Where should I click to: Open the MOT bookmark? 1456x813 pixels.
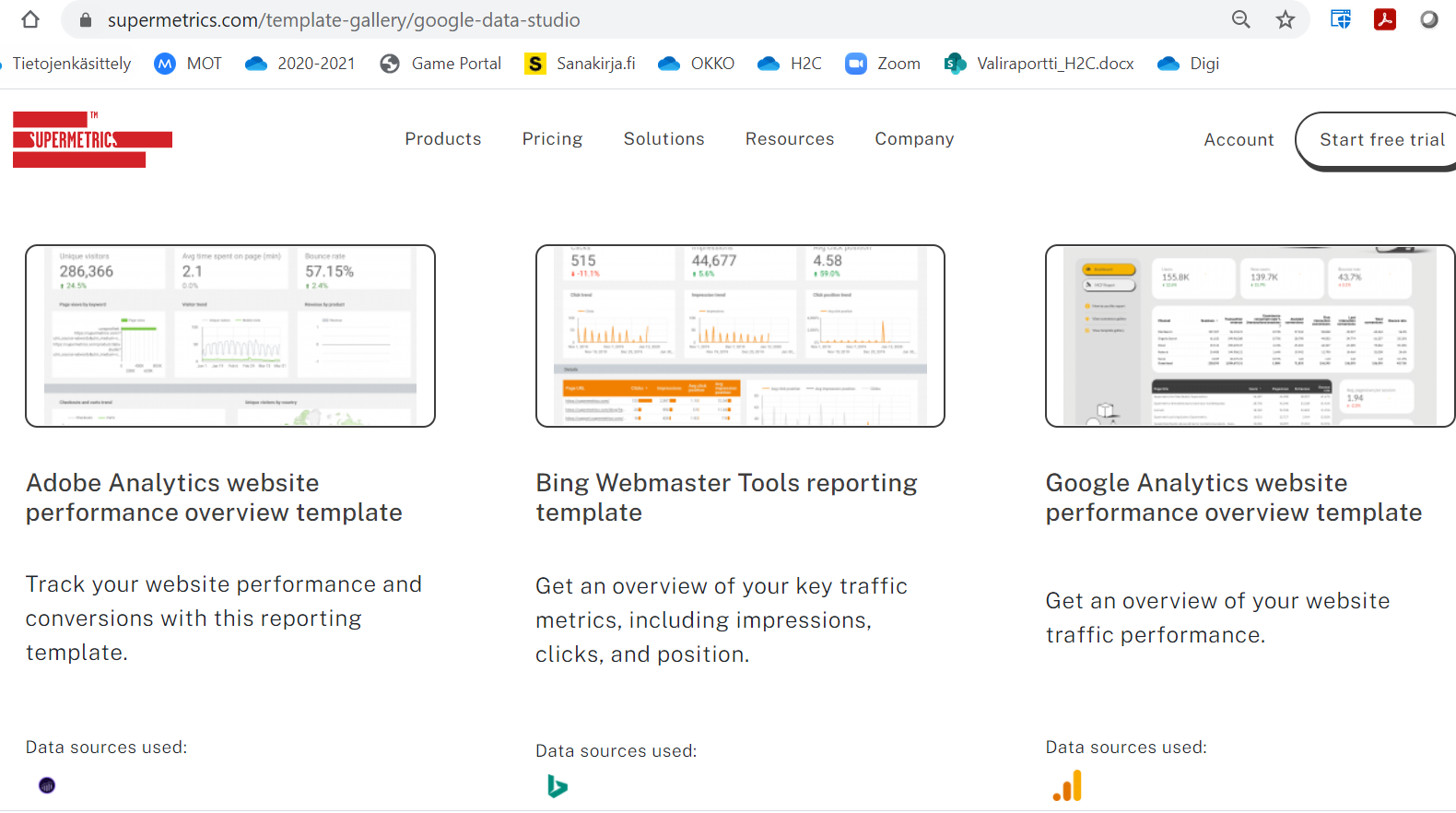coord(188,64)
